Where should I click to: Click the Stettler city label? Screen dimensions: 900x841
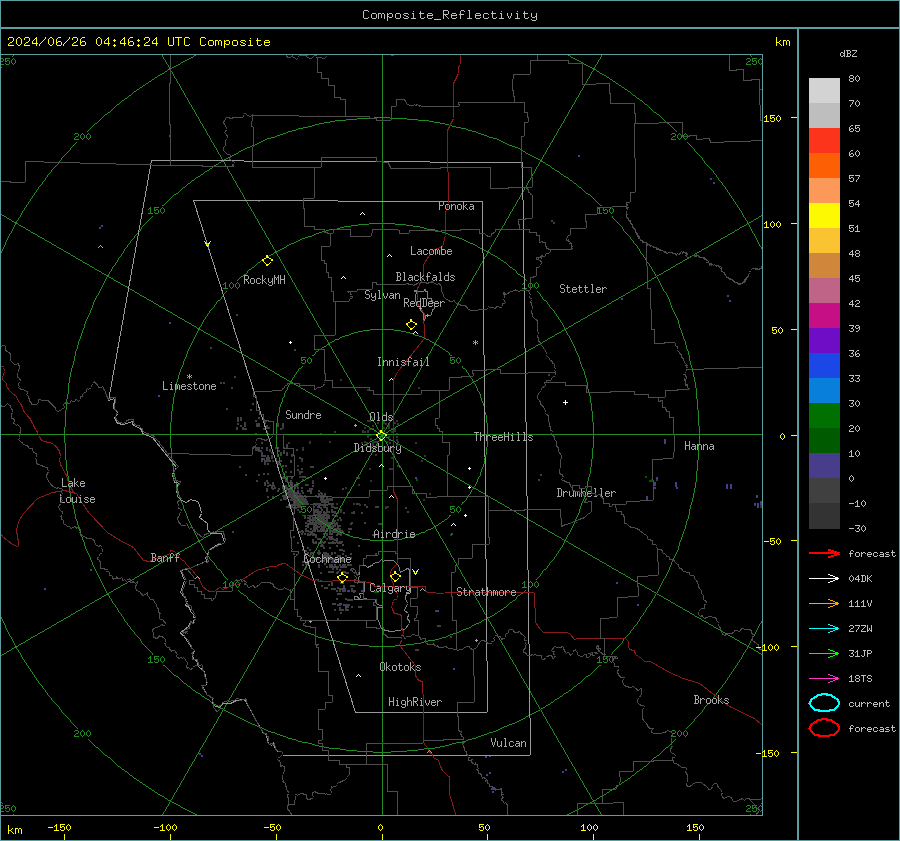(583, 289)
